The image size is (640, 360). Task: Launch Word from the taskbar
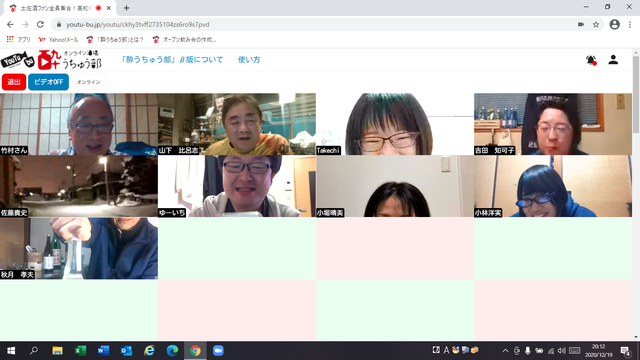(x=103, y=351)
